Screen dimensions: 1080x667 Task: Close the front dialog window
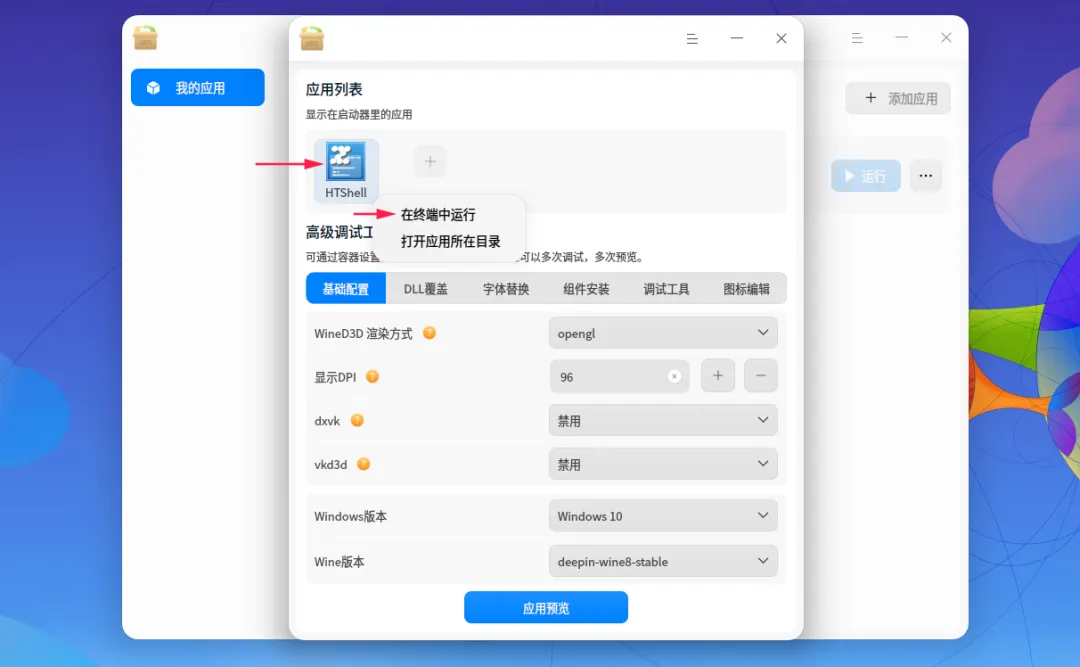pos(781,39)
